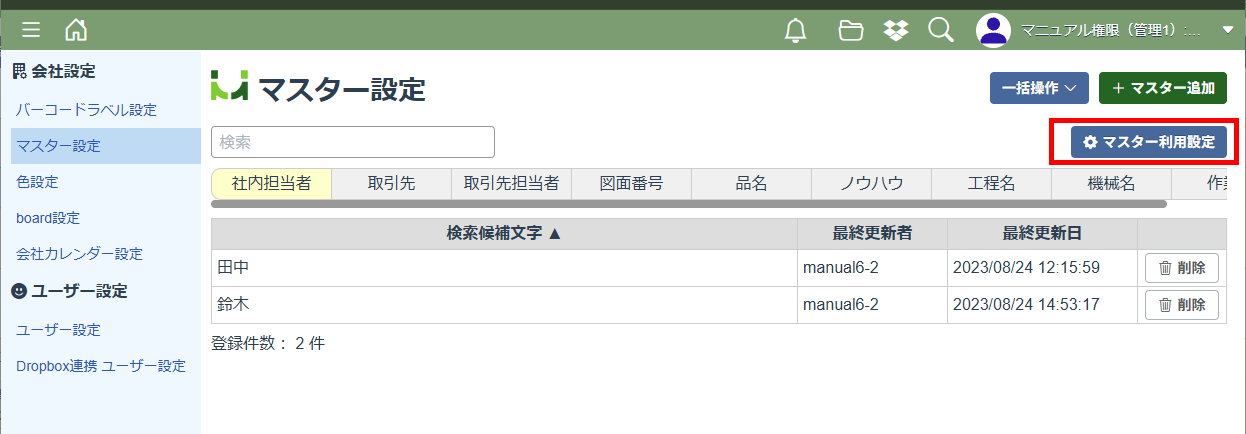Click the tabs horizontal scrollbar
This screenshot has width=1246, height=434.
[x=689, y=204]
